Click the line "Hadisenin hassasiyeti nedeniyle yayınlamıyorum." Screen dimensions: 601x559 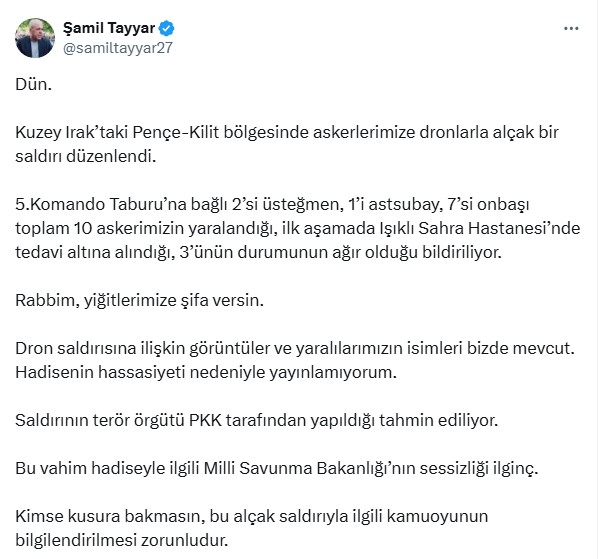[205, 371]
